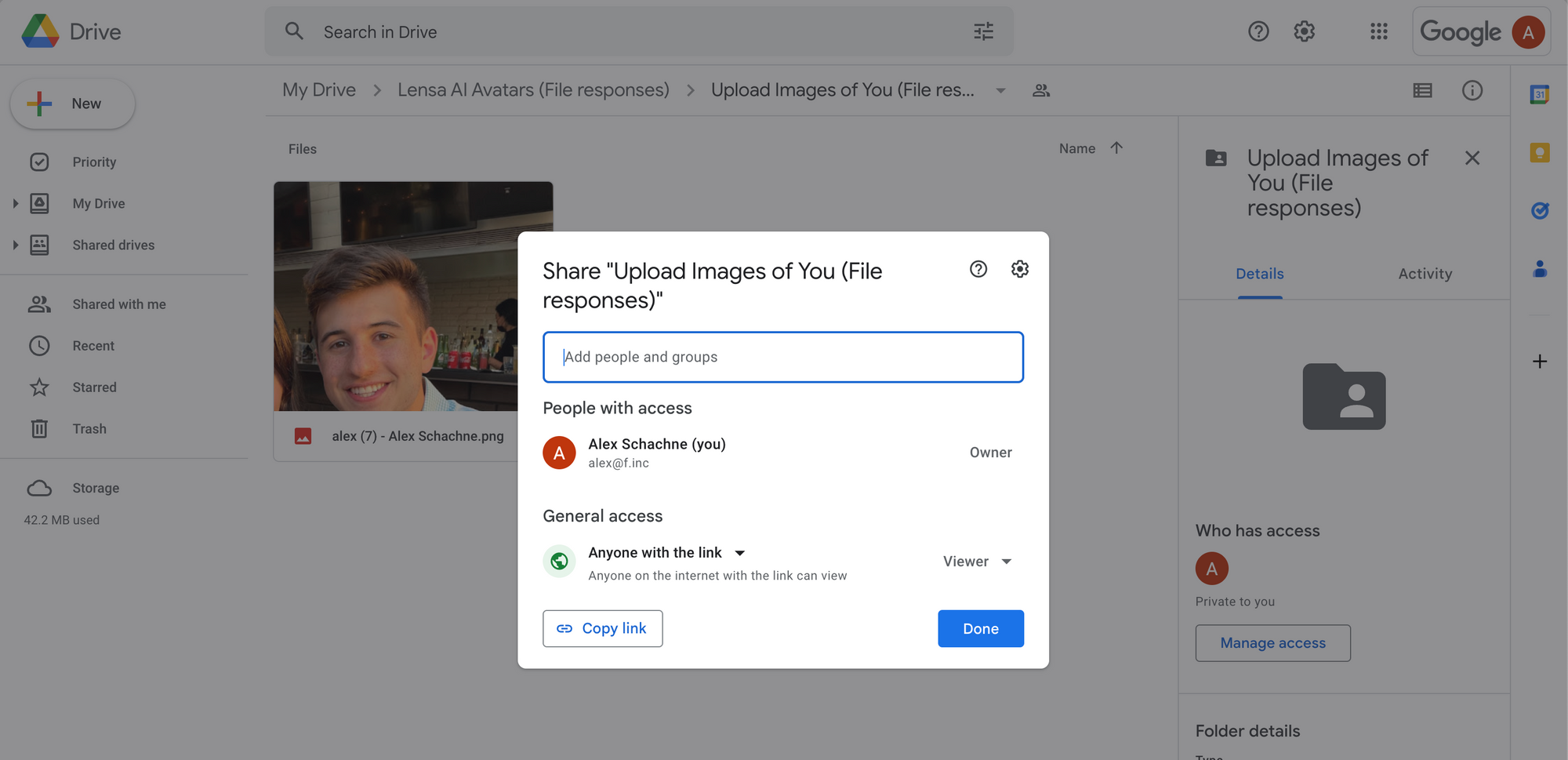Open the Google apps grid
Viewport: 1568px width, 760px height.
click(x=1378, y=31)
